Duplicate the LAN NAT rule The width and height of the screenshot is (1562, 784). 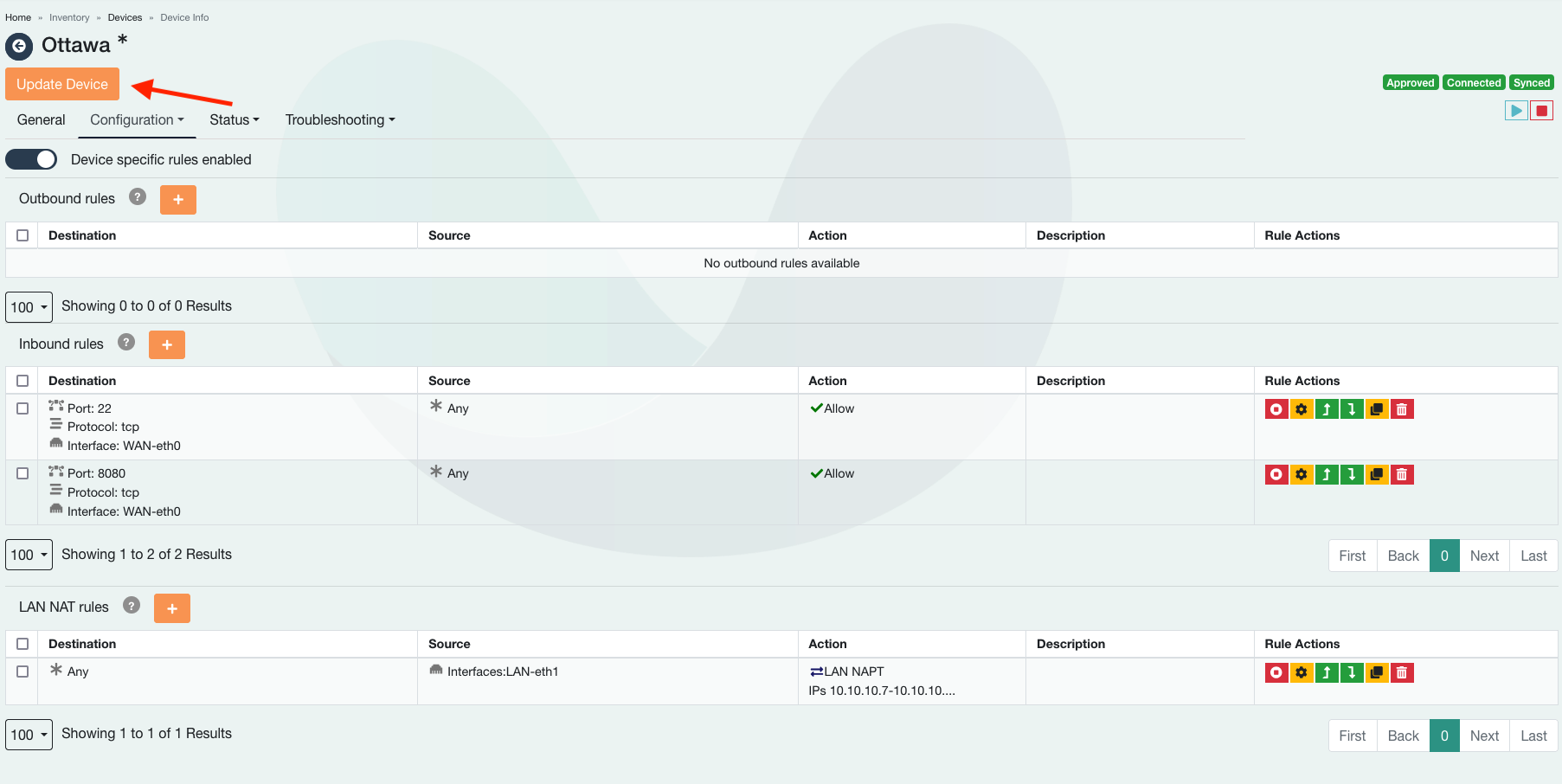coord(1377,672)
